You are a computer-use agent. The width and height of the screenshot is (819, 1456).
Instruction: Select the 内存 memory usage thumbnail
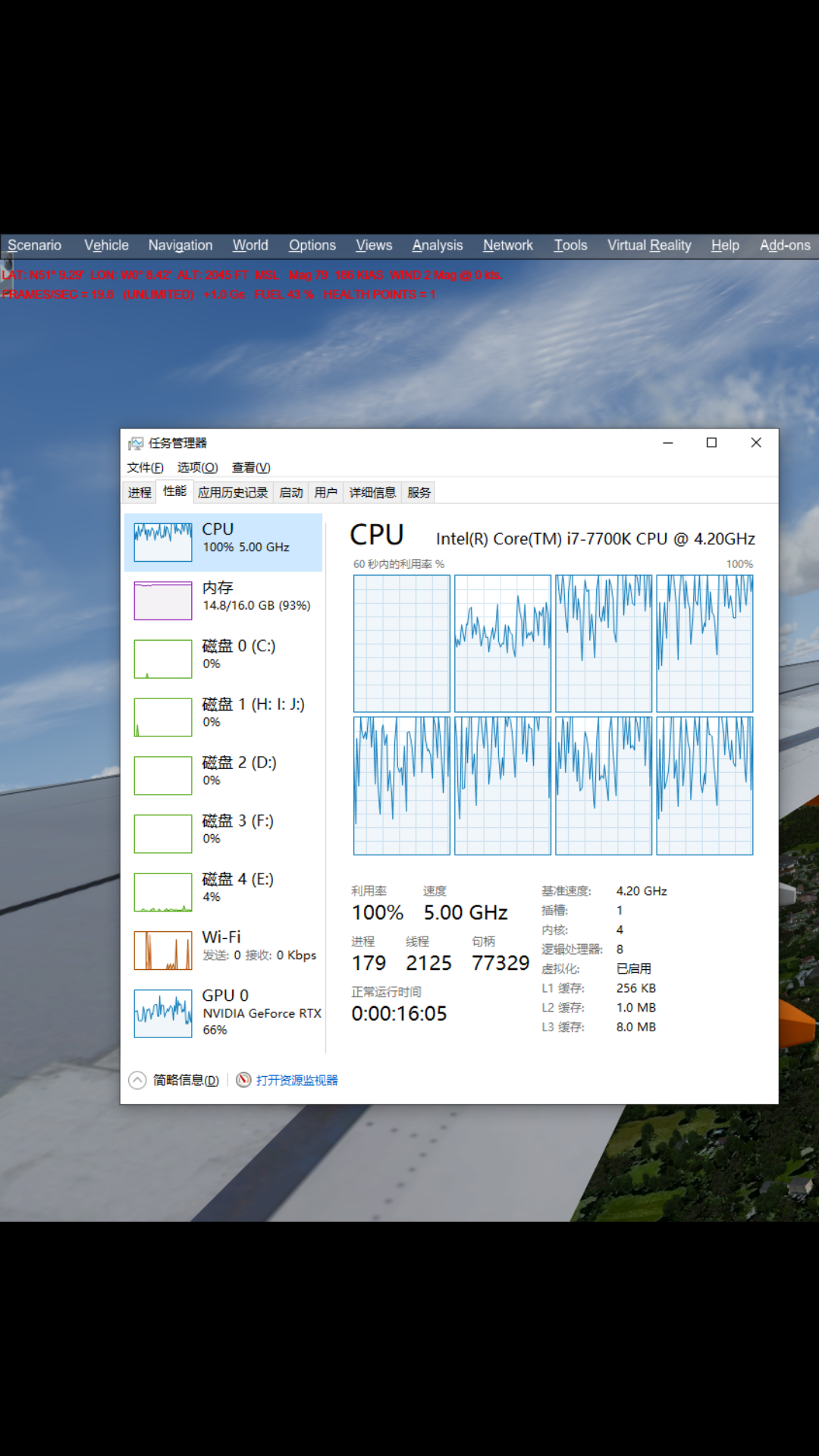click(163, 601)
